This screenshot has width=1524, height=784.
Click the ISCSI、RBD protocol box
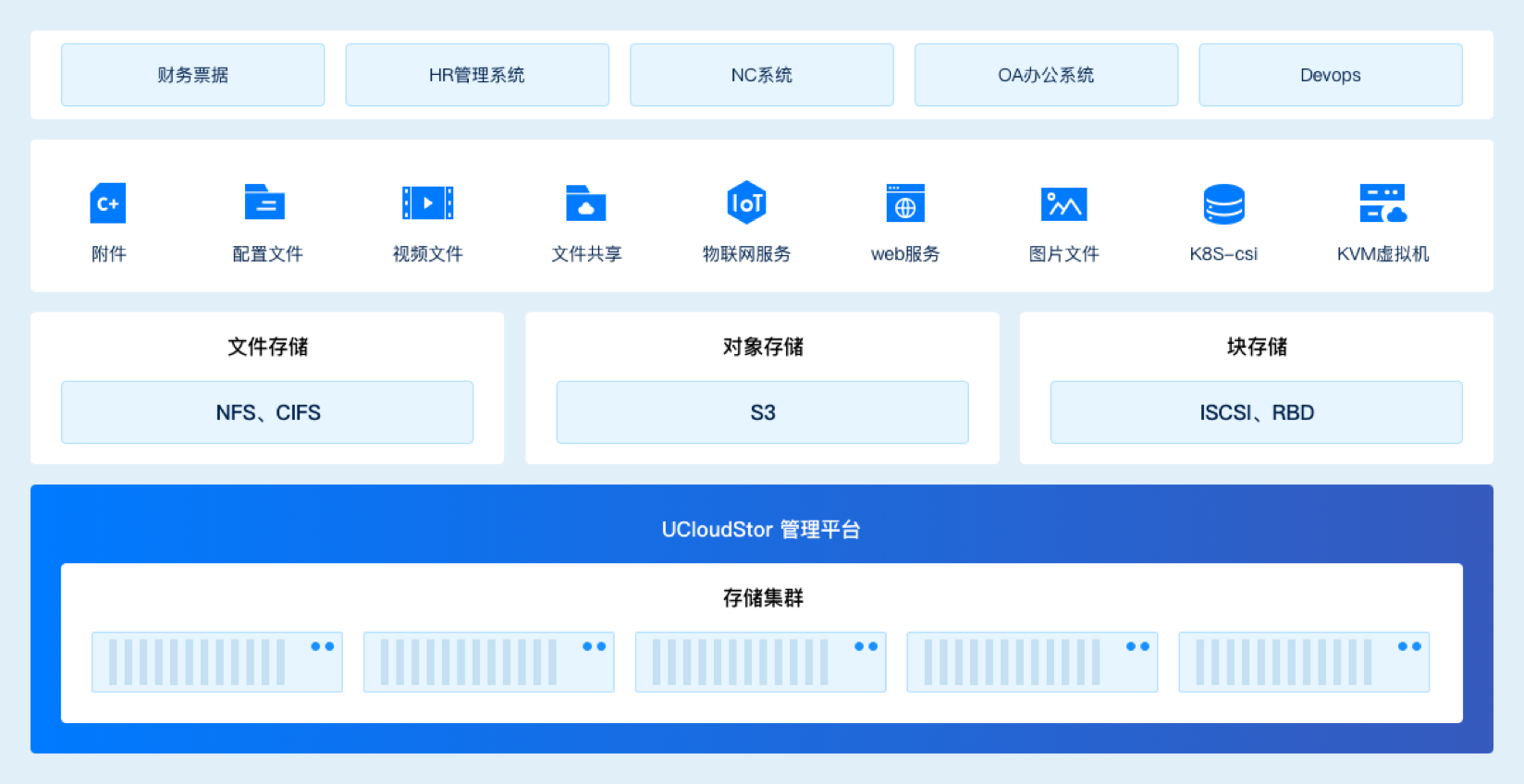[x=1257, y=412]
